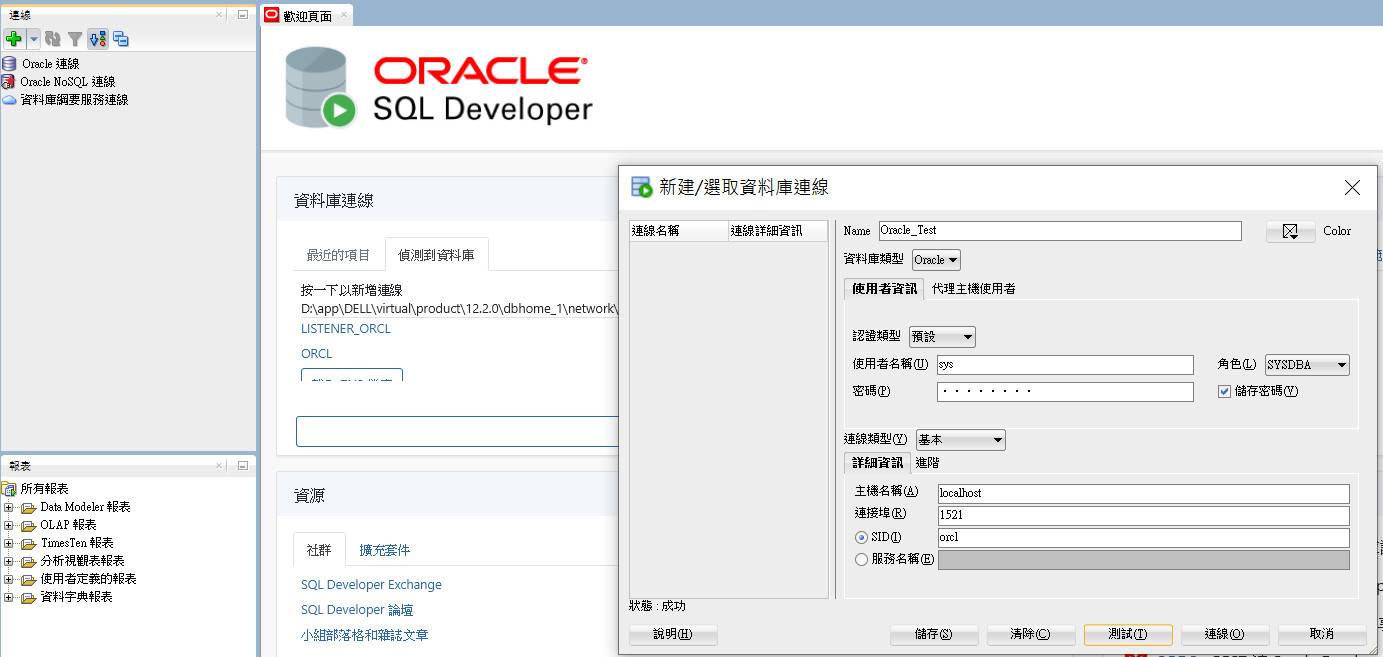Viewport: 1383px width, 657px height.
Task: Click the 清除 clear button
Action: [x=1031, y=635]
